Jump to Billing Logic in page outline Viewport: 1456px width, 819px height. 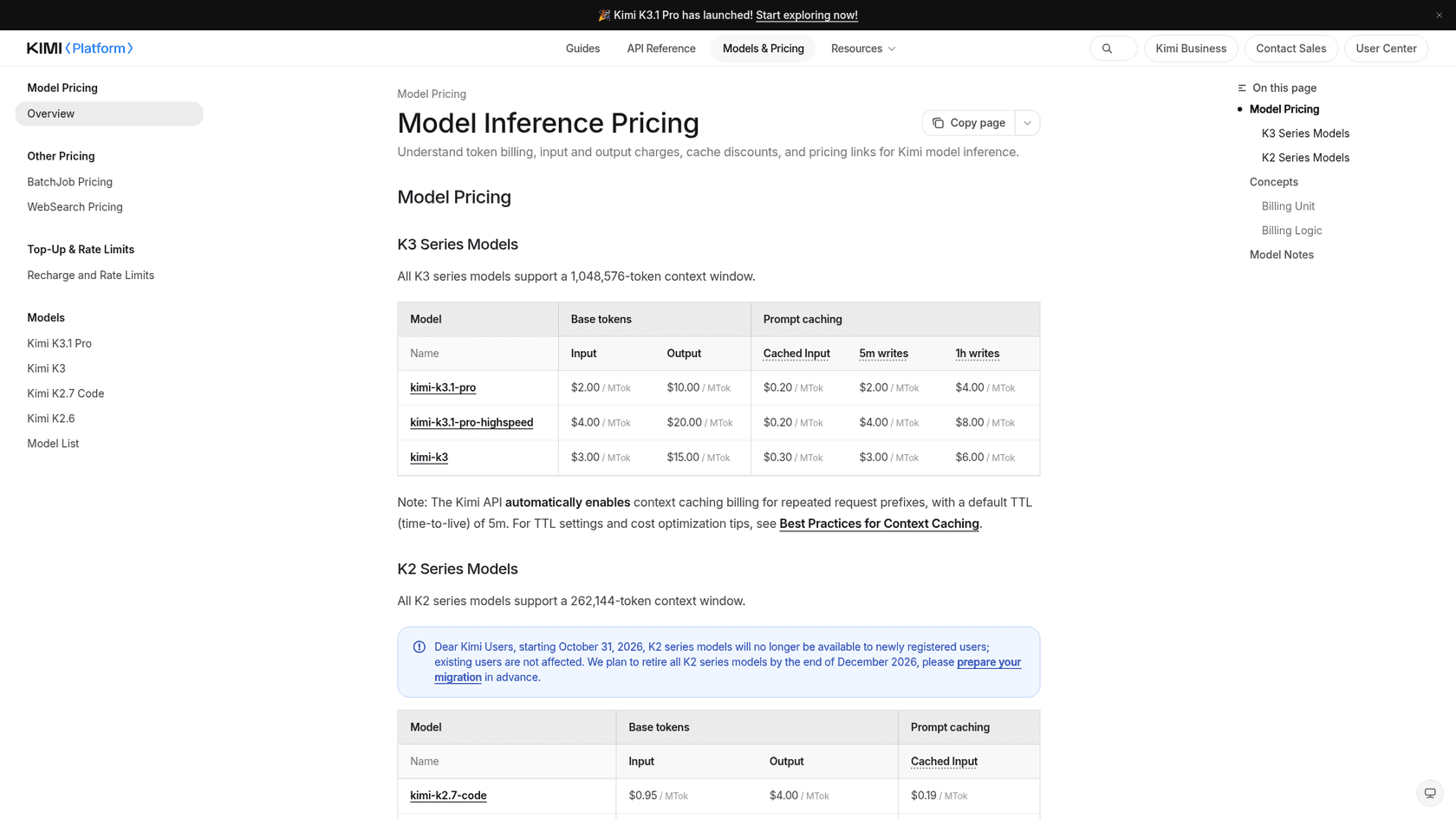pos(1291,231)
